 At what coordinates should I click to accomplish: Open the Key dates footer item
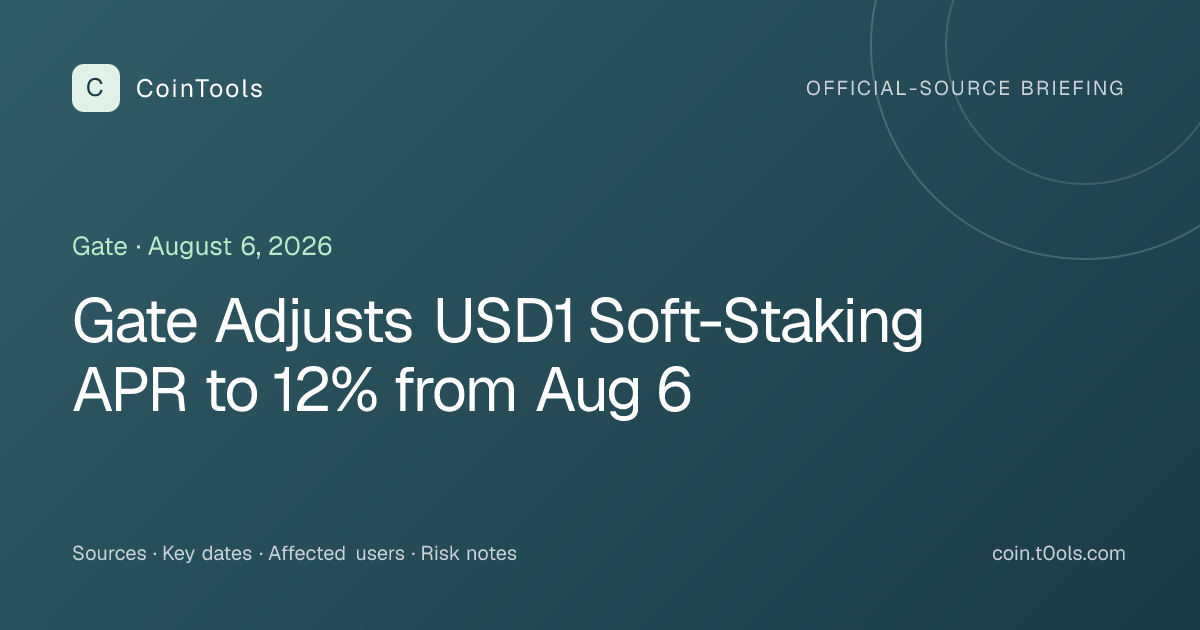coord(207,553)
